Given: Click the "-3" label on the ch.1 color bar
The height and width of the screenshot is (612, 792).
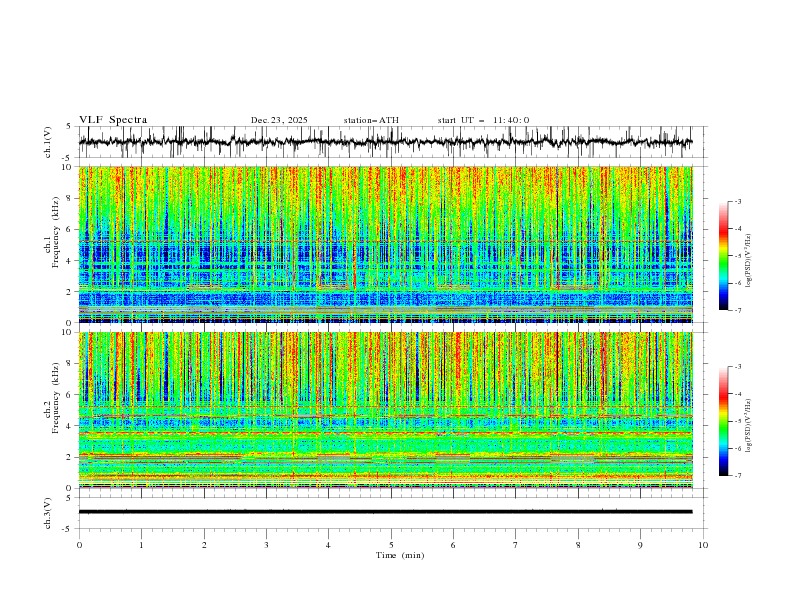Looking at the screenshot, I should point(737,201).
